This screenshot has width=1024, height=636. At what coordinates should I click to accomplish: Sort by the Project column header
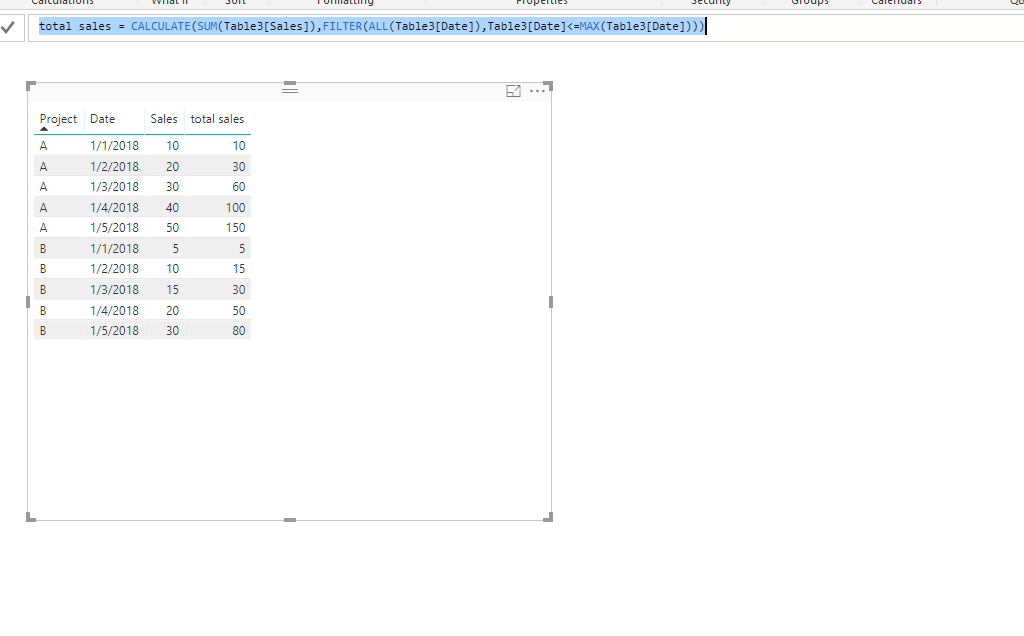click(58, 119)
